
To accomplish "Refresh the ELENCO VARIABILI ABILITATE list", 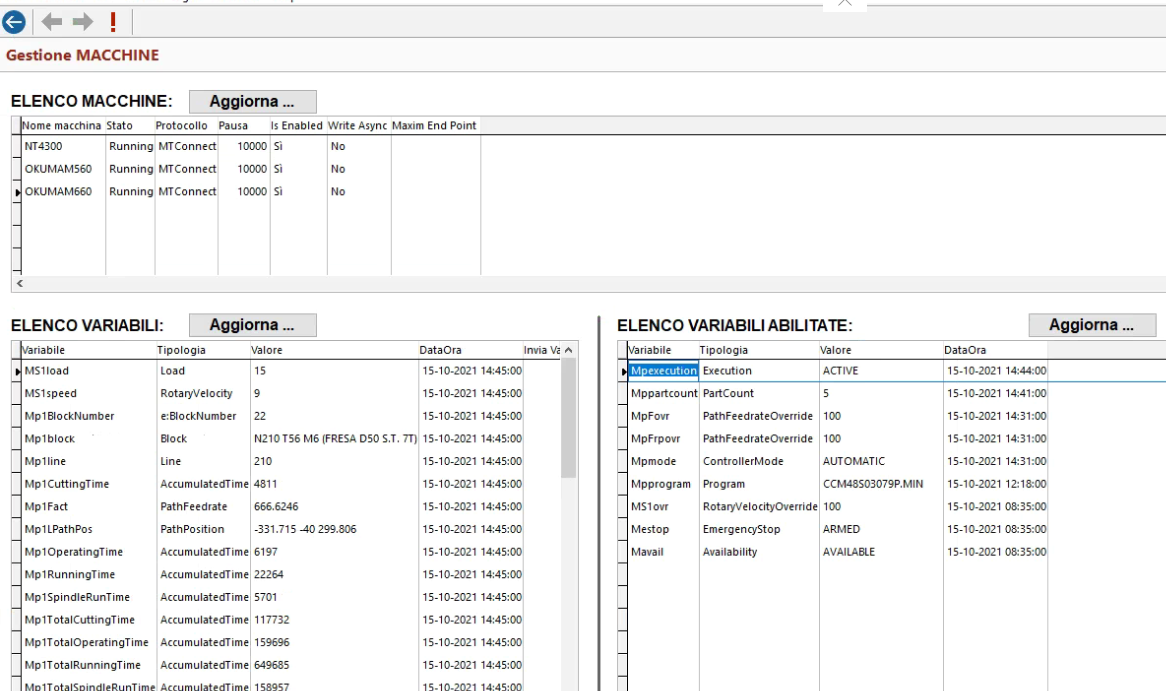I will pos(1092,325).
